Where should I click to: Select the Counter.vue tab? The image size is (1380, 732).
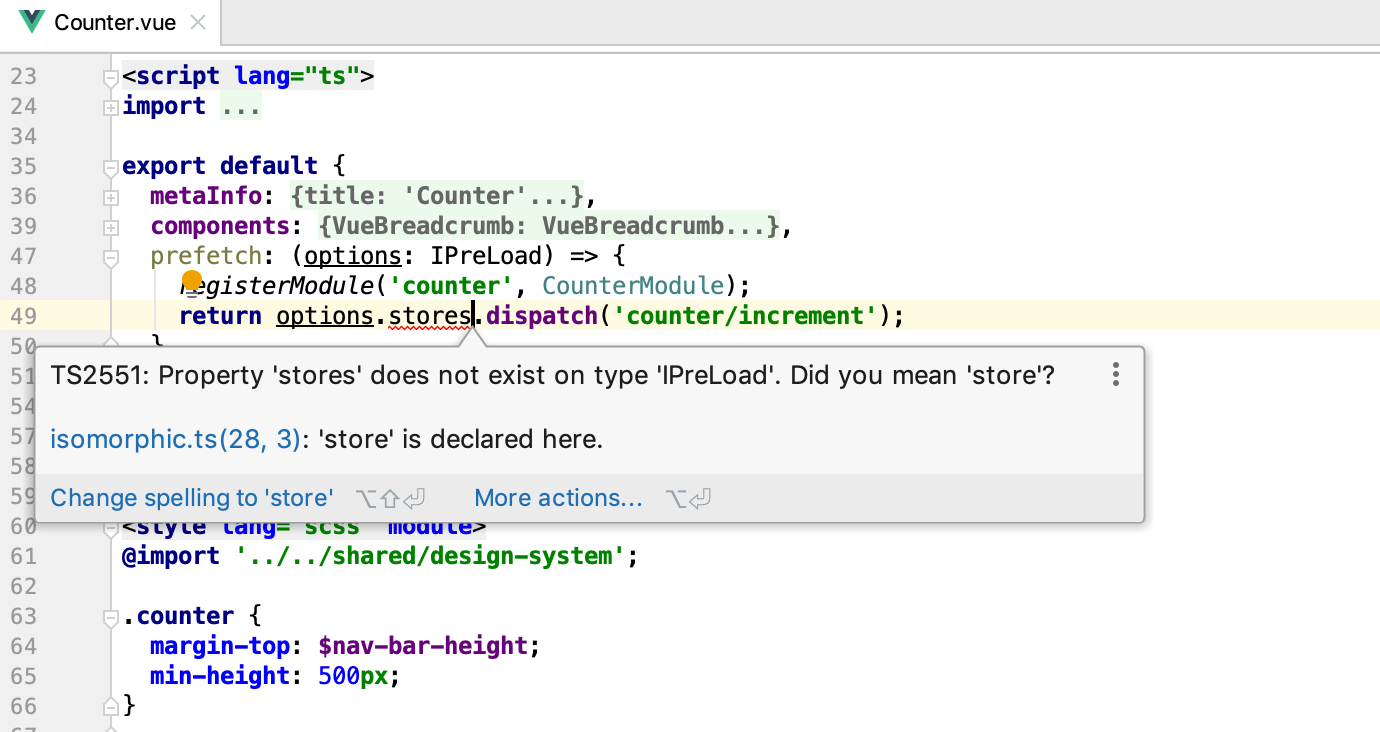pos(115,22)
